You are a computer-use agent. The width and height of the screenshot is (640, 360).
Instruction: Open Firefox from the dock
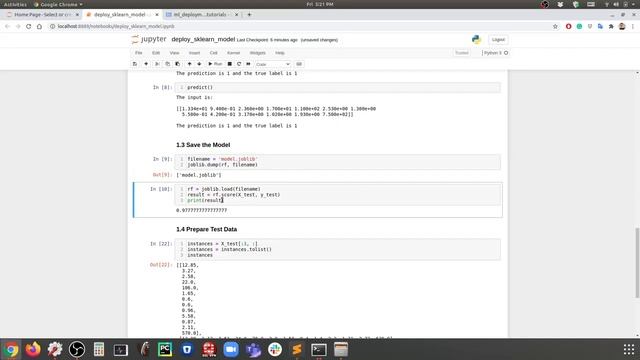(x=33, y=349)
